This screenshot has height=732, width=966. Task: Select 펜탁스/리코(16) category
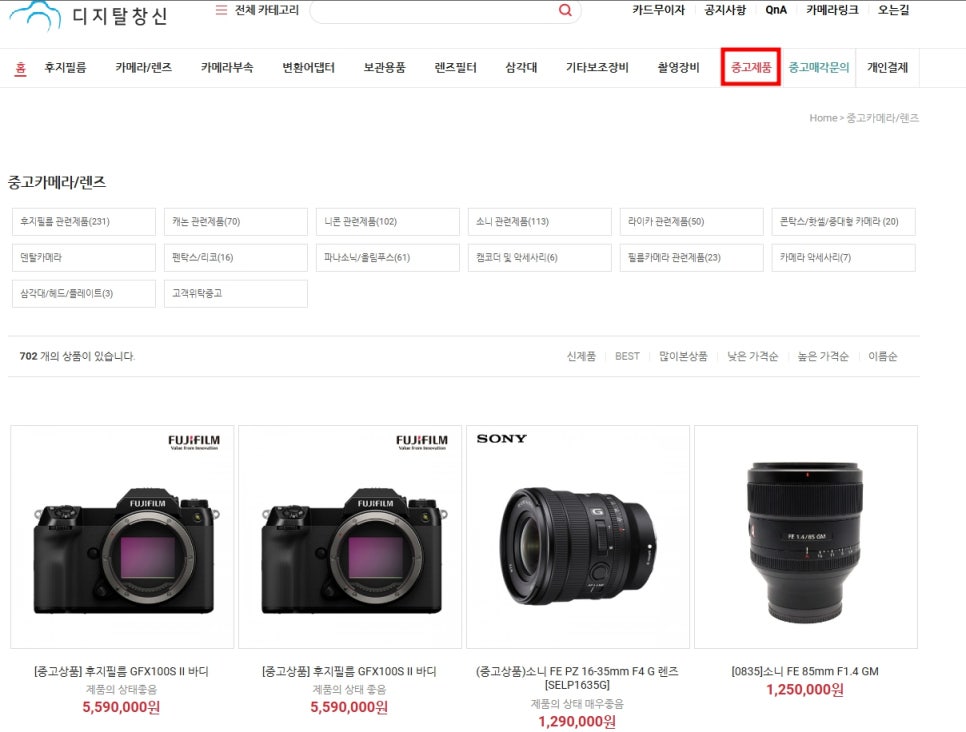click(236, 258)
